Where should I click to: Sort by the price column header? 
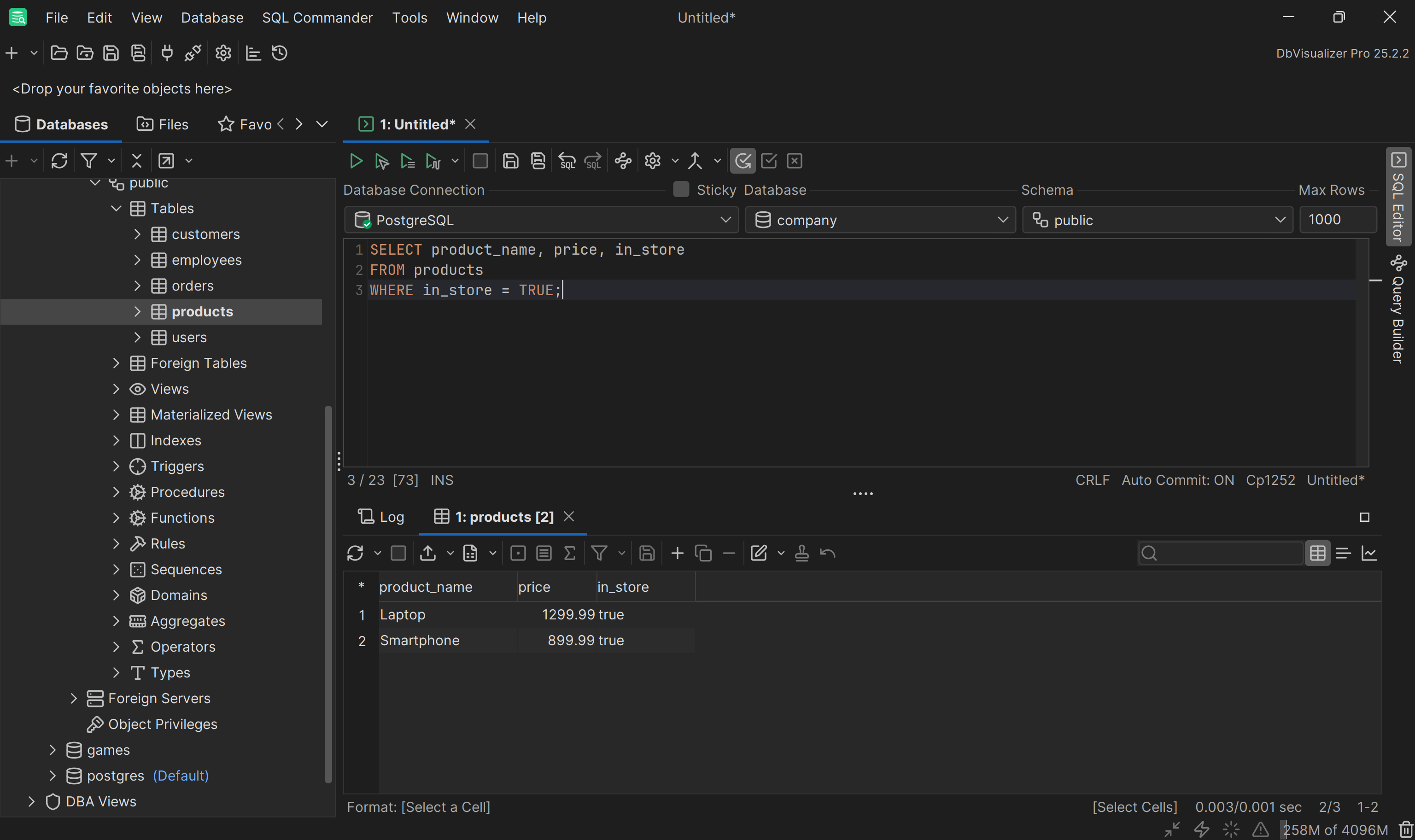557,587
